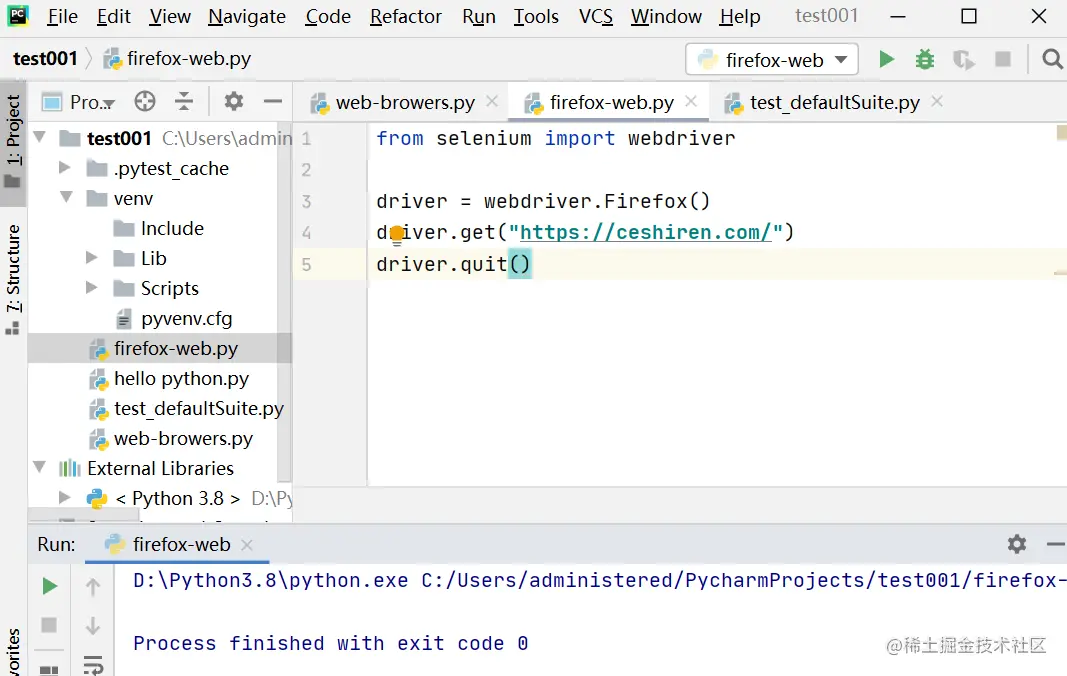Open the Tools menu
This screenshot has width=1067, height=676.
tap(536, 16)
